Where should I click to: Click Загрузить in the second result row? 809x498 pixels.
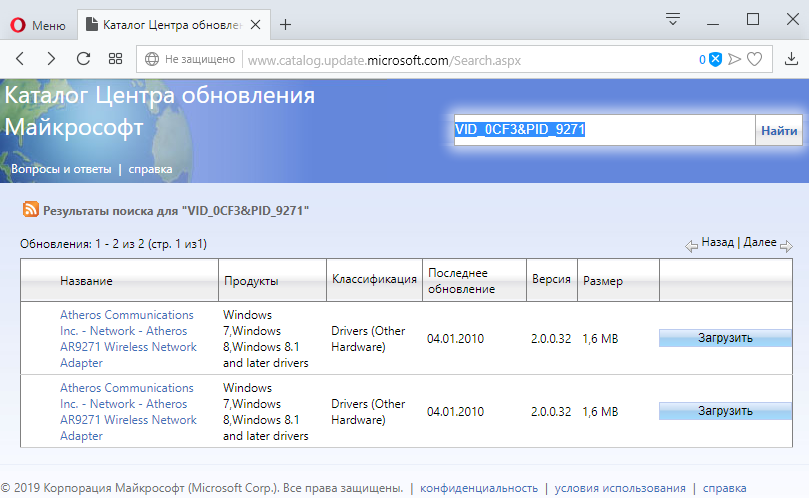725,411
